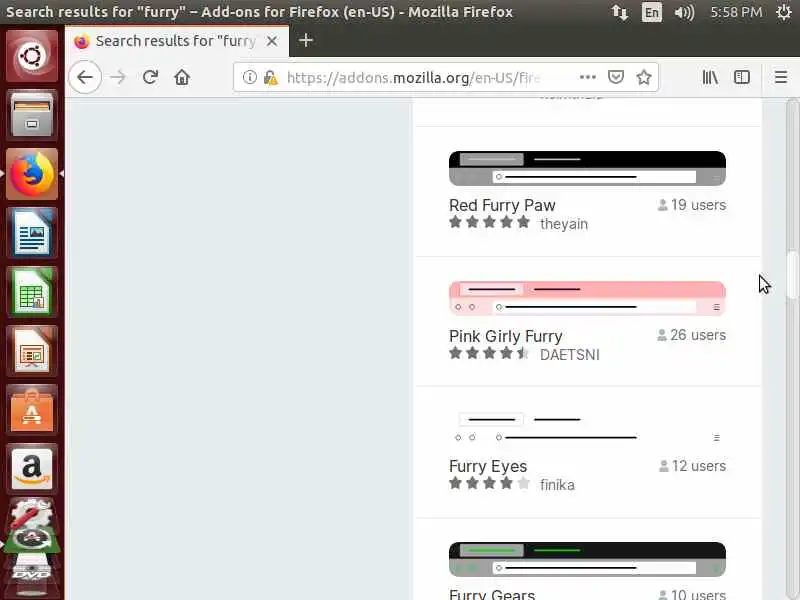Image resolution: width=800 pixels, height=600 pixels.
Task: Open System Settings wrench-gear icon
Action: 31,513
